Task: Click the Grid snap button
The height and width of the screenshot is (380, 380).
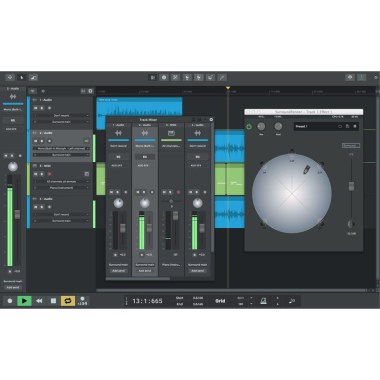Action: [x=220, y=301]
